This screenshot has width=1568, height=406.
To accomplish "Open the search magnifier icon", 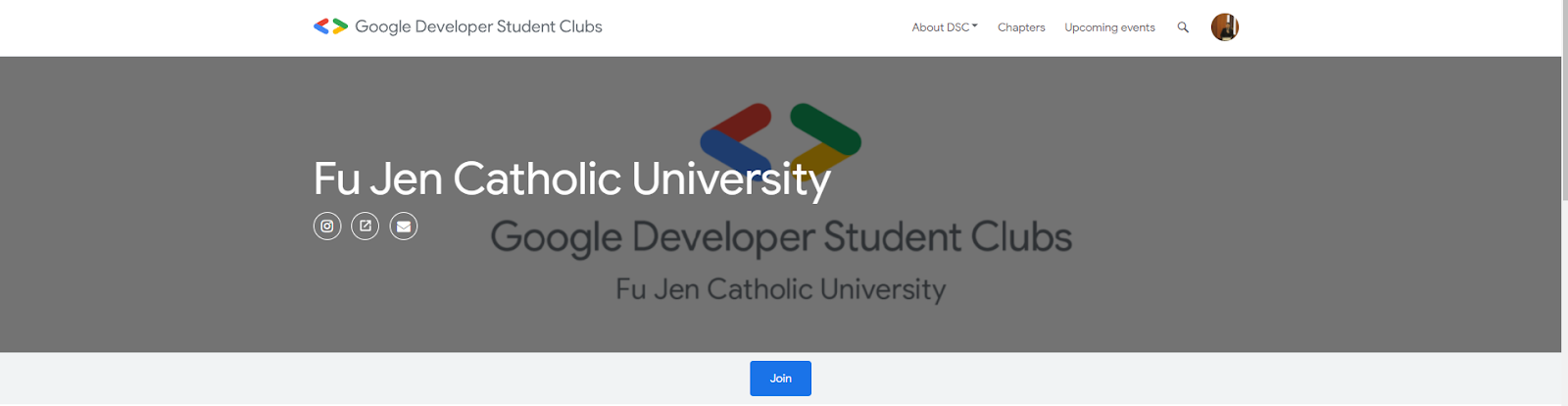I will [1183, 27].
